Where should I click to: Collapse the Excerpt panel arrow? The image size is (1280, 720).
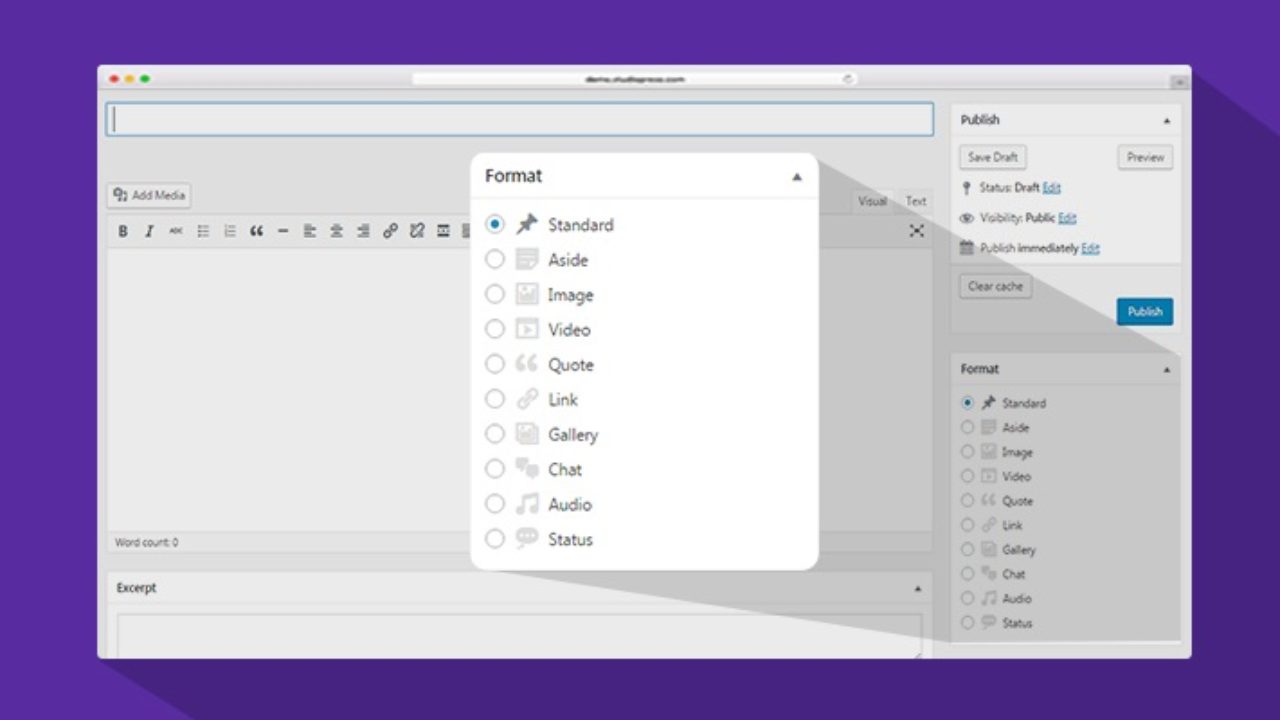[x=917, y=589]
